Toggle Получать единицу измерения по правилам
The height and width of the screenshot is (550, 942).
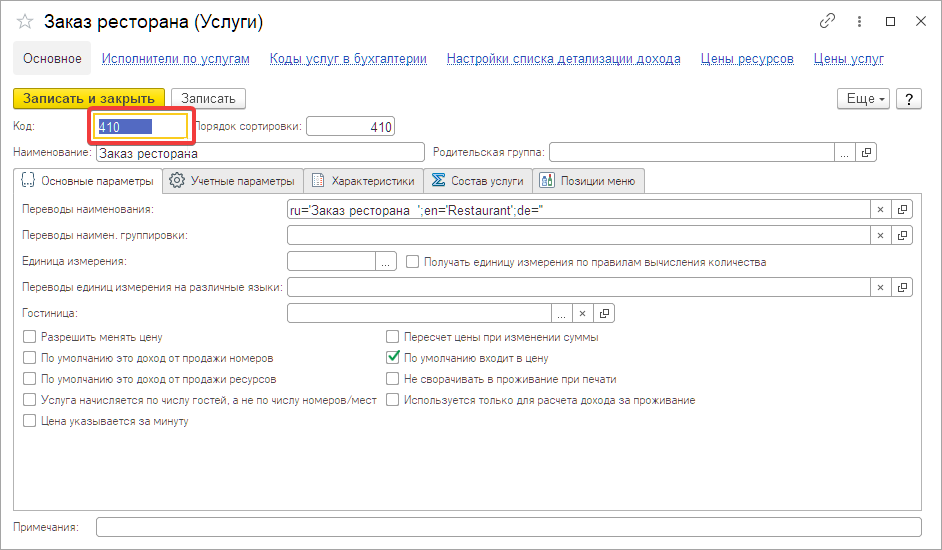point(412,262)
